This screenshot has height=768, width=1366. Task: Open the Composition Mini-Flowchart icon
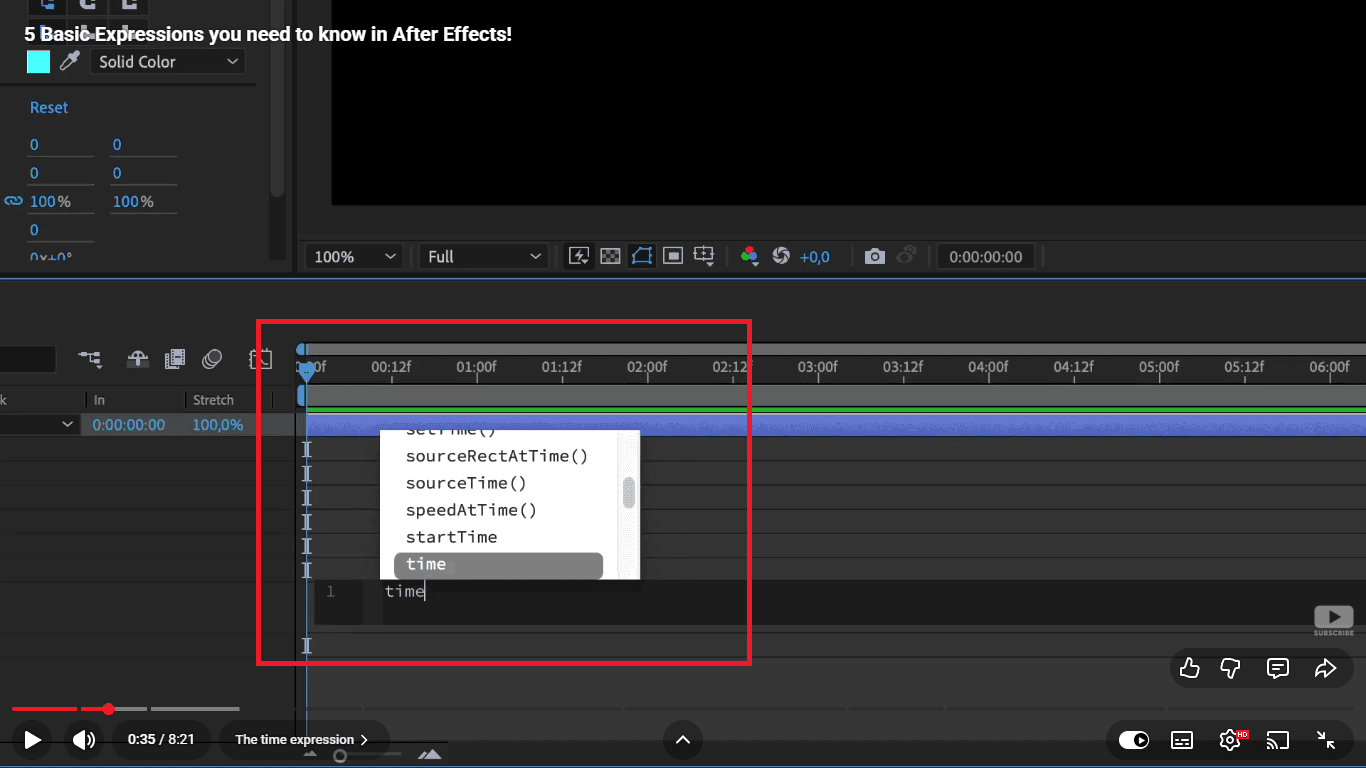90,358
